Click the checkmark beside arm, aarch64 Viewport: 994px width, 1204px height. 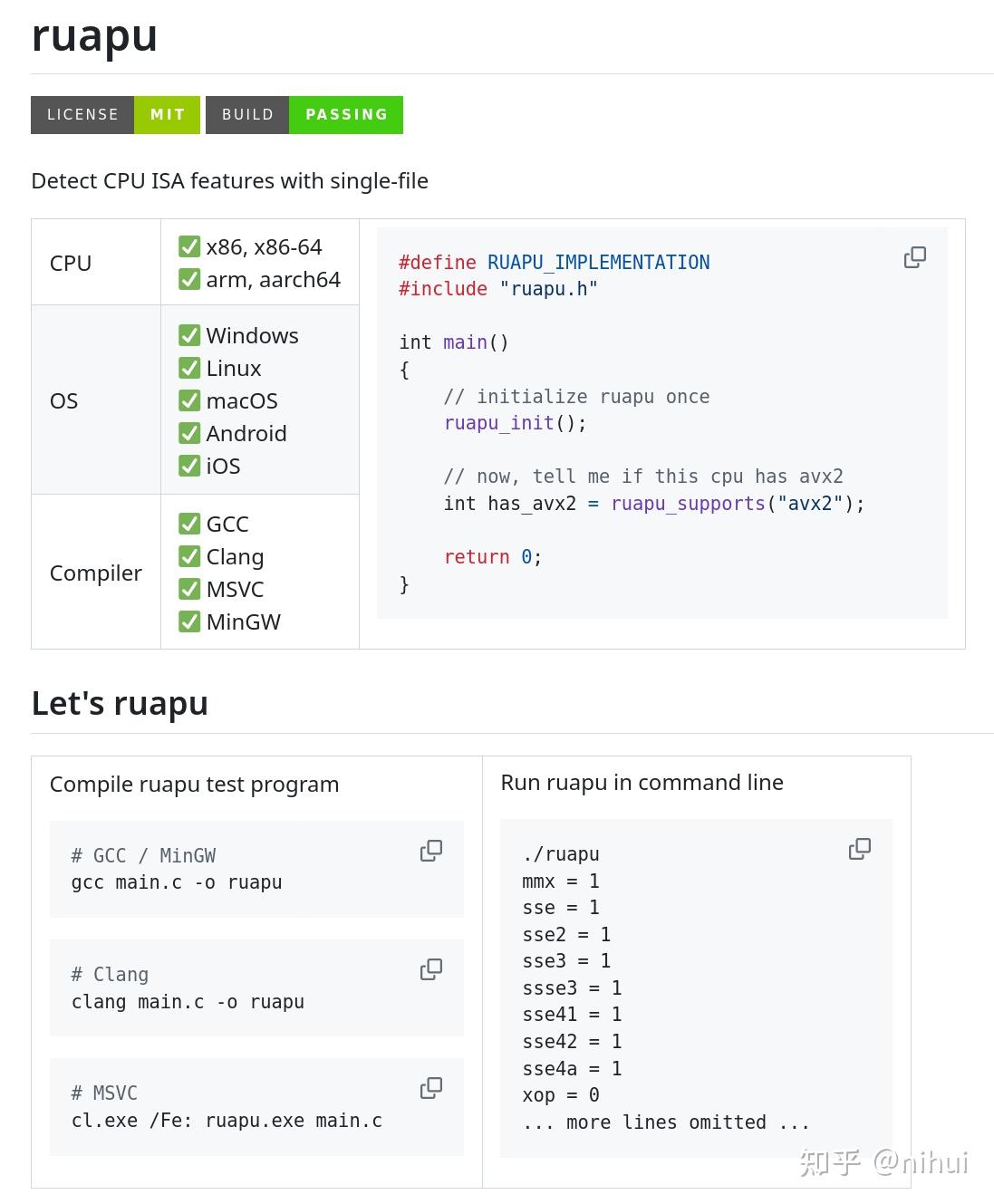189,280
